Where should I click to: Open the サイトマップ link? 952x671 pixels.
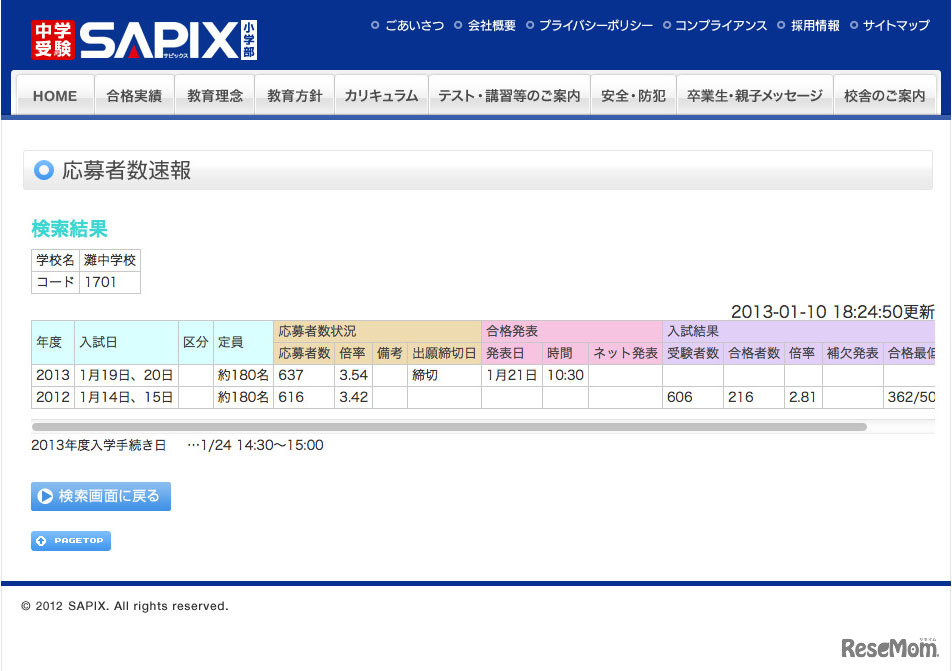pyautogui.click(x=895, y=26)
